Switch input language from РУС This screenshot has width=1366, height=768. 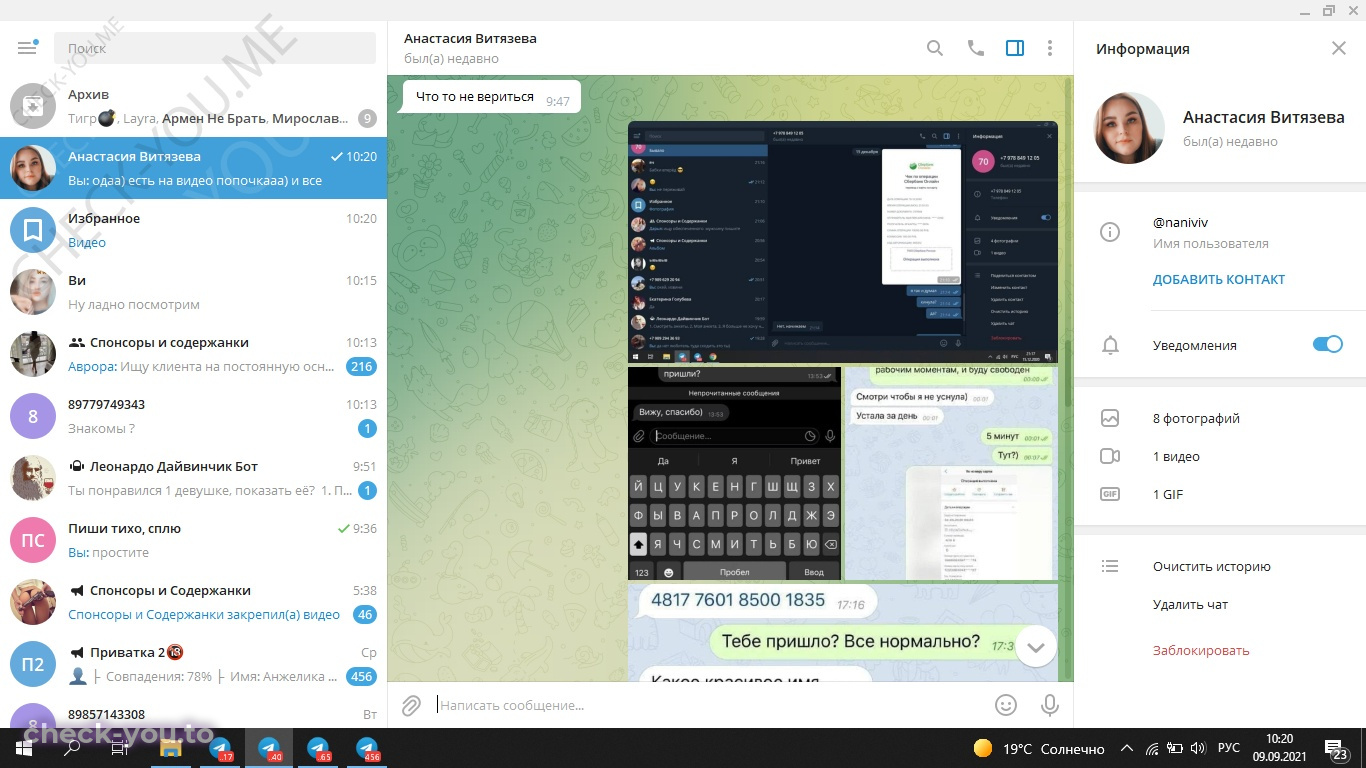coord(1228,748)
